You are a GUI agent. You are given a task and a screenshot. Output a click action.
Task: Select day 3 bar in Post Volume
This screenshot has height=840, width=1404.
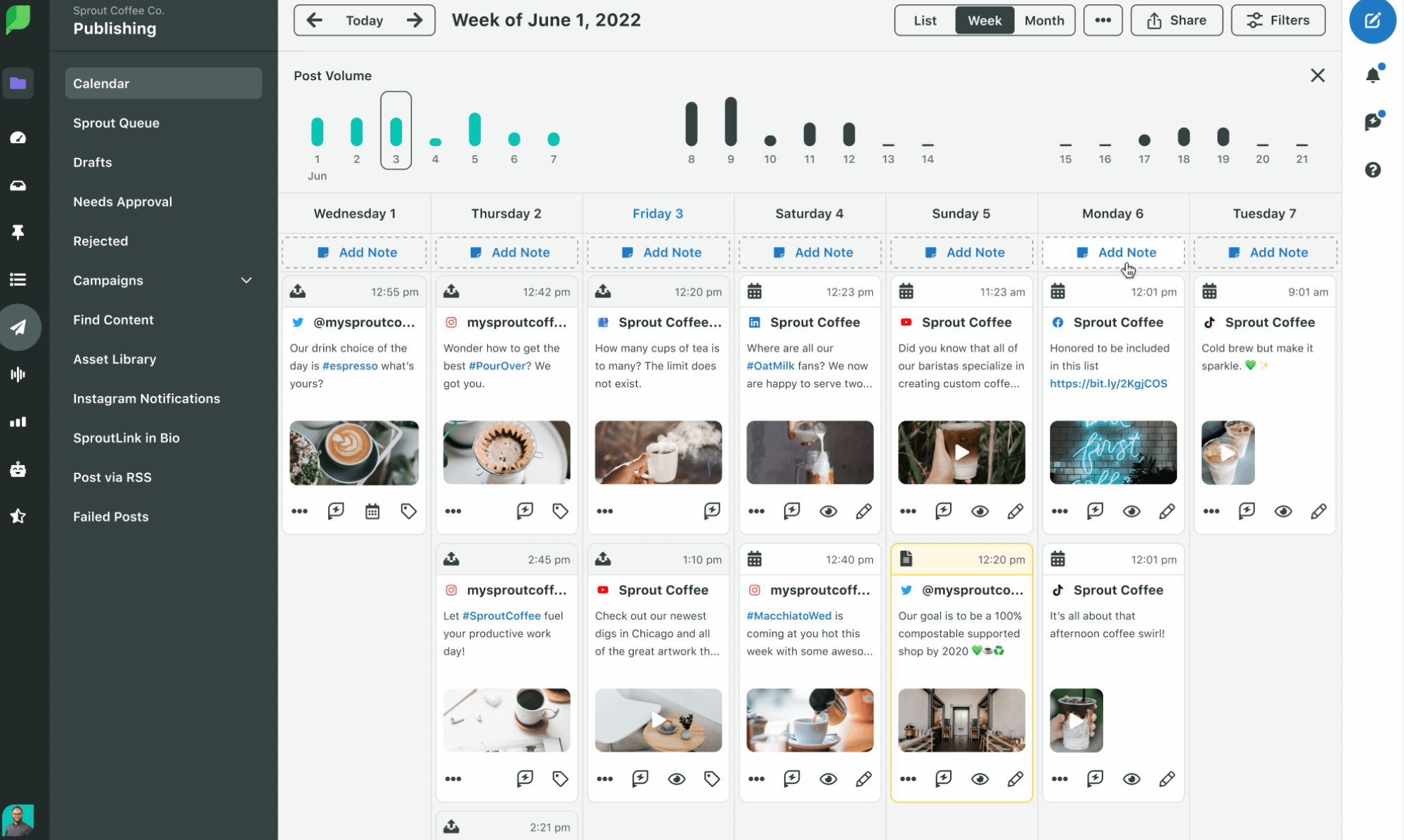396,131
